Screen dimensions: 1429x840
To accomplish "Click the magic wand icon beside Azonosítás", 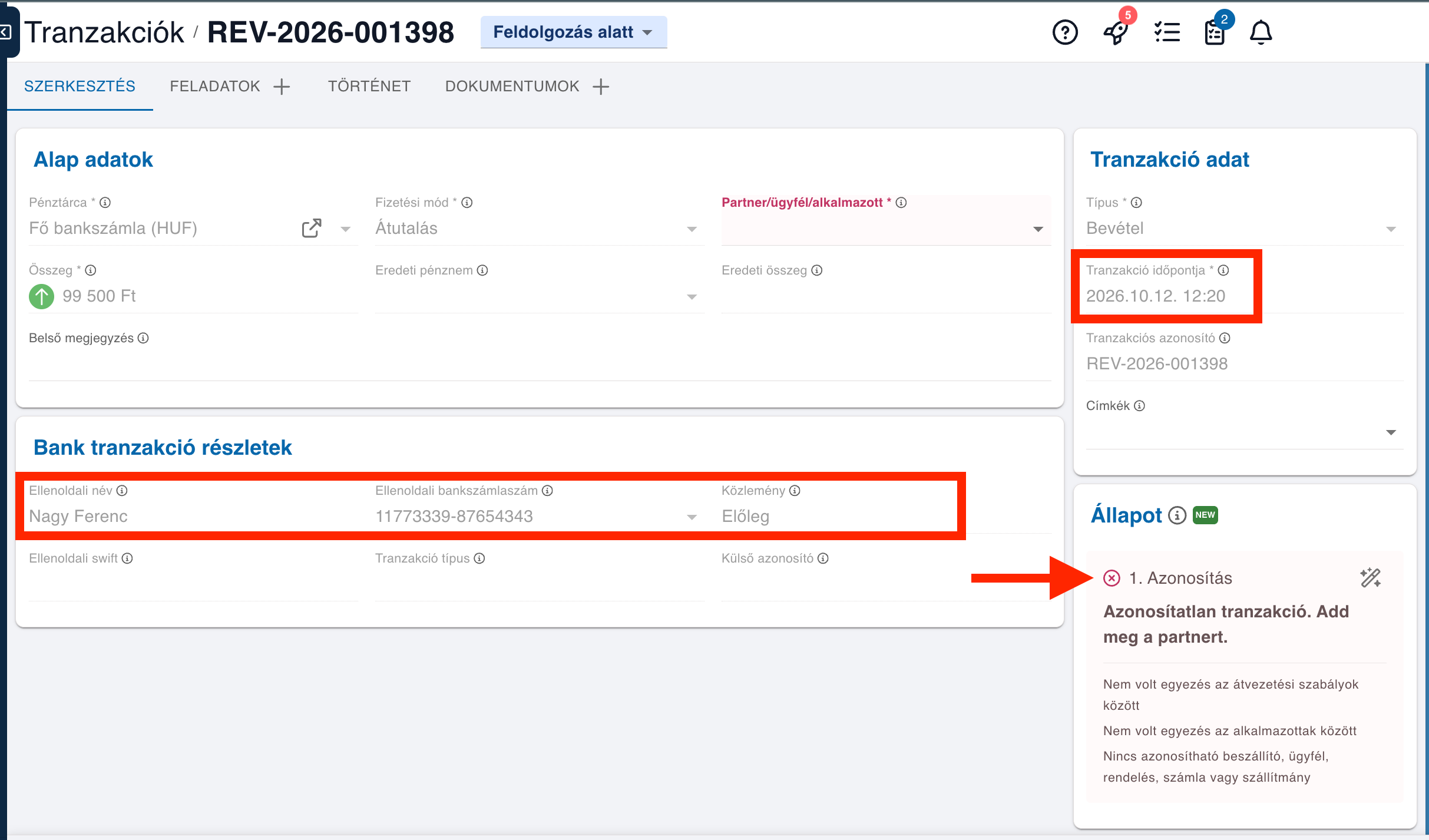I will coord(1371,578).
